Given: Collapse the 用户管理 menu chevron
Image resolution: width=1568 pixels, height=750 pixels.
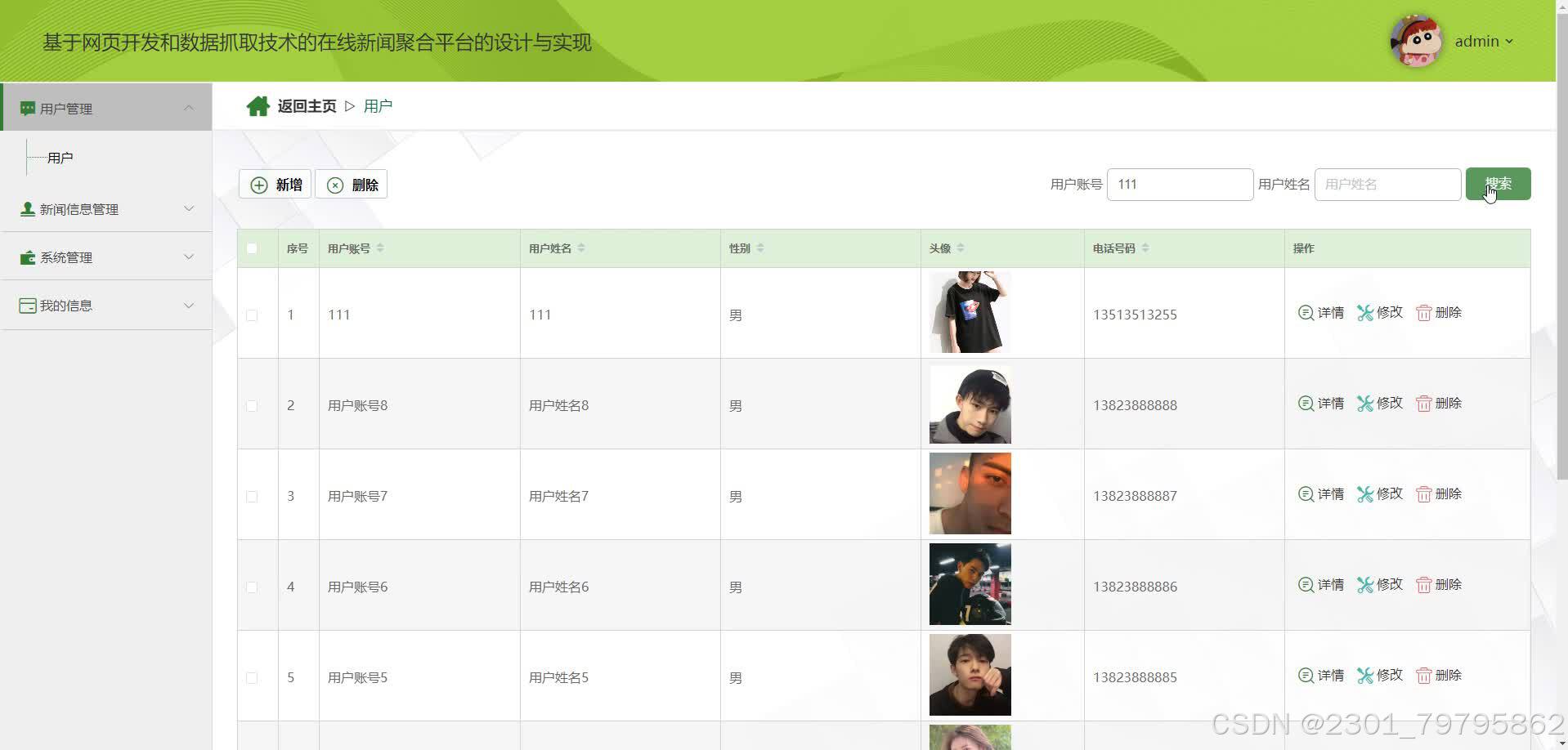Looking at the screenshot, I should pyautogui.click(x=189, y=108).
